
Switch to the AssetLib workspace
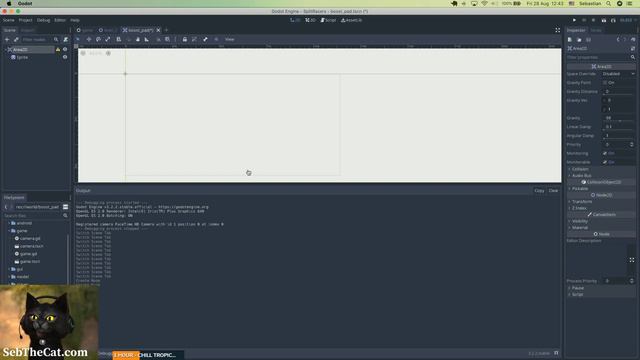pyautogui.click(x=351, y=20)
